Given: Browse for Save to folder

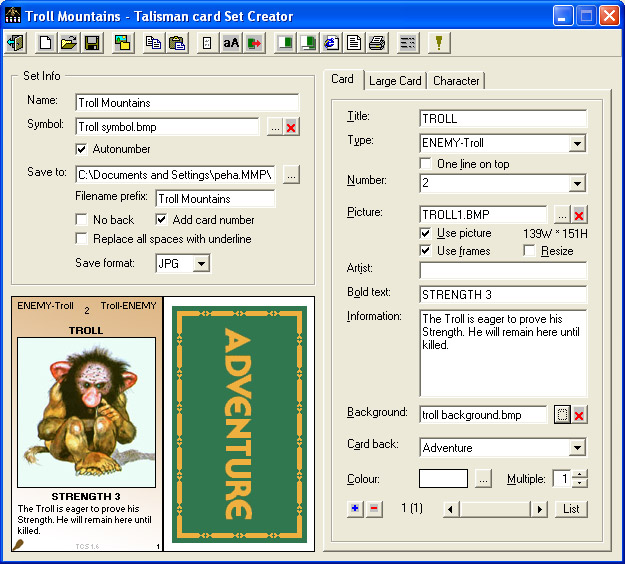Looking at the screenshot, I should coord(291,175).
